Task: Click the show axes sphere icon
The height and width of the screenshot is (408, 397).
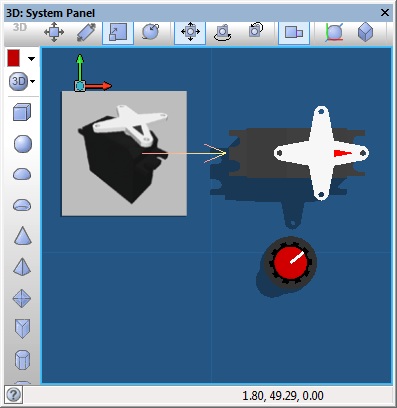Action: (334, 32)
